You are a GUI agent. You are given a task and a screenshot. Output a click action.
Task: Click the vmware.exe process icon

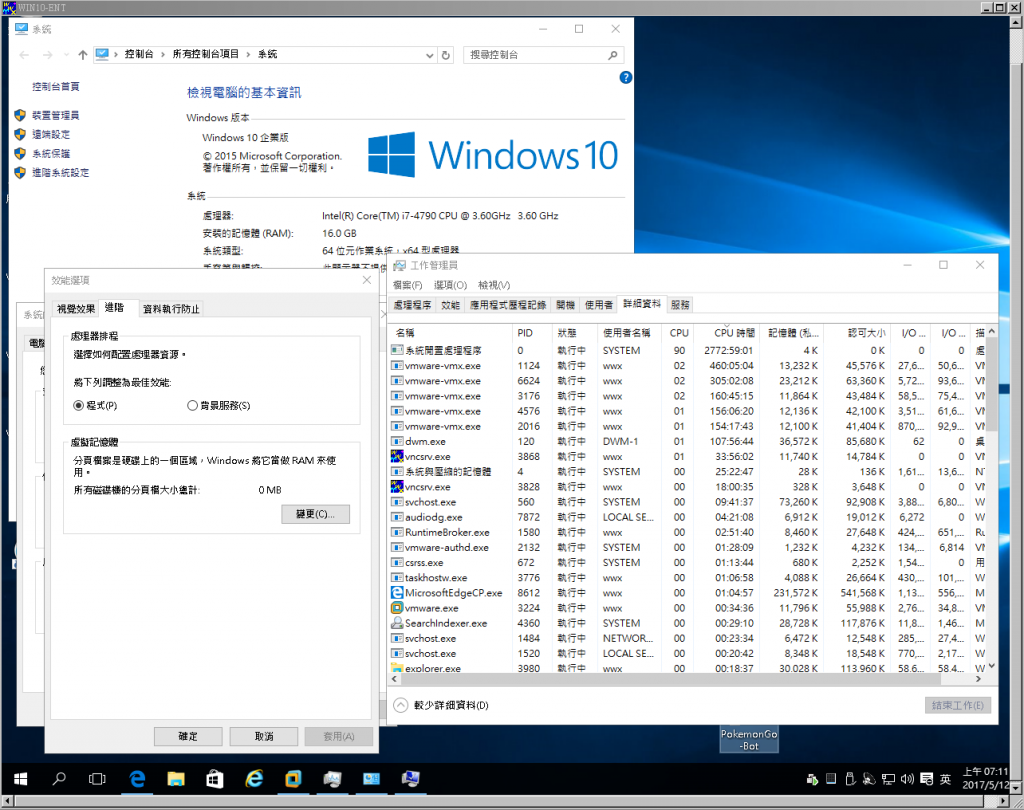[x=396, y=608]
